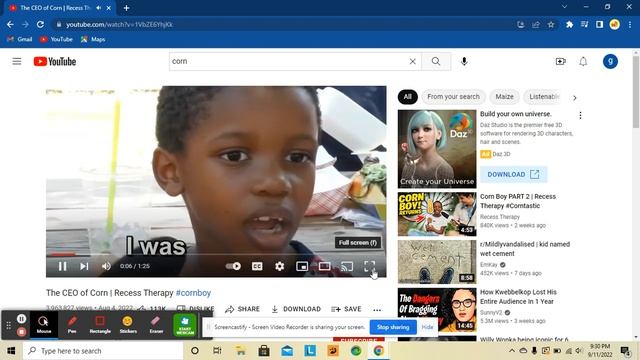The width and height of the screenshot is (640, 360).
Task: Pause the Screencastify recording
Action: [x=22, y=318]
